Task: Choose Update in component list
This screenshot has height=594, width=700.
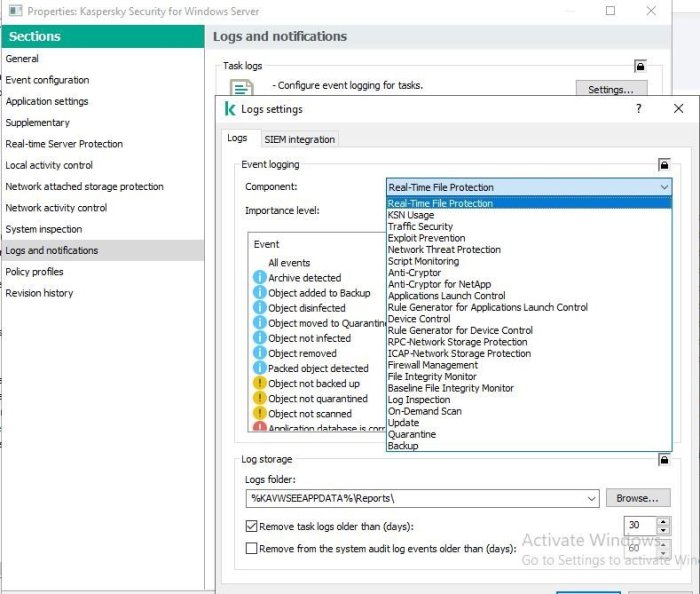Action: point(529,423)
